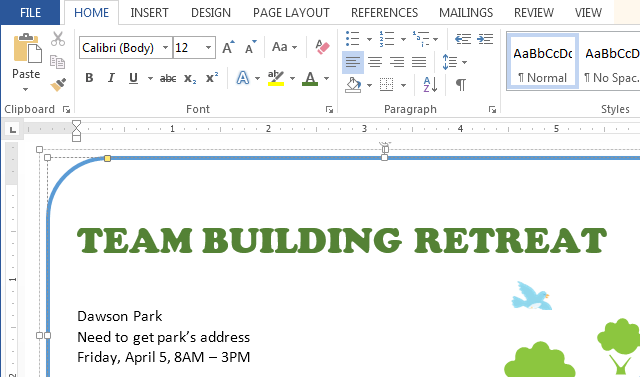Toggle Underline formatting
The height and width of the screenshot is (377, 640).
coord(133,78)
